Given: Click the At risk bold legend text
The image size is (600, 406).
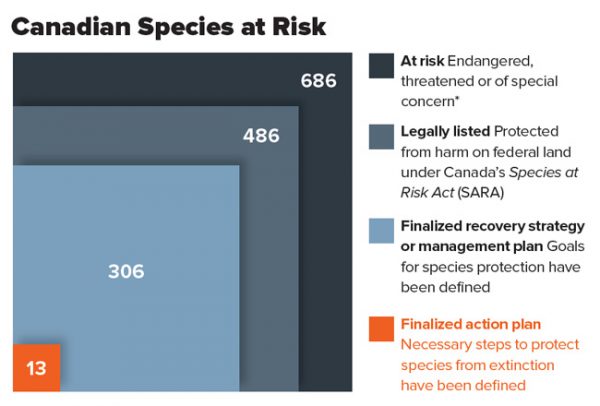Looking at the screenshot, I should click(422, 61).
